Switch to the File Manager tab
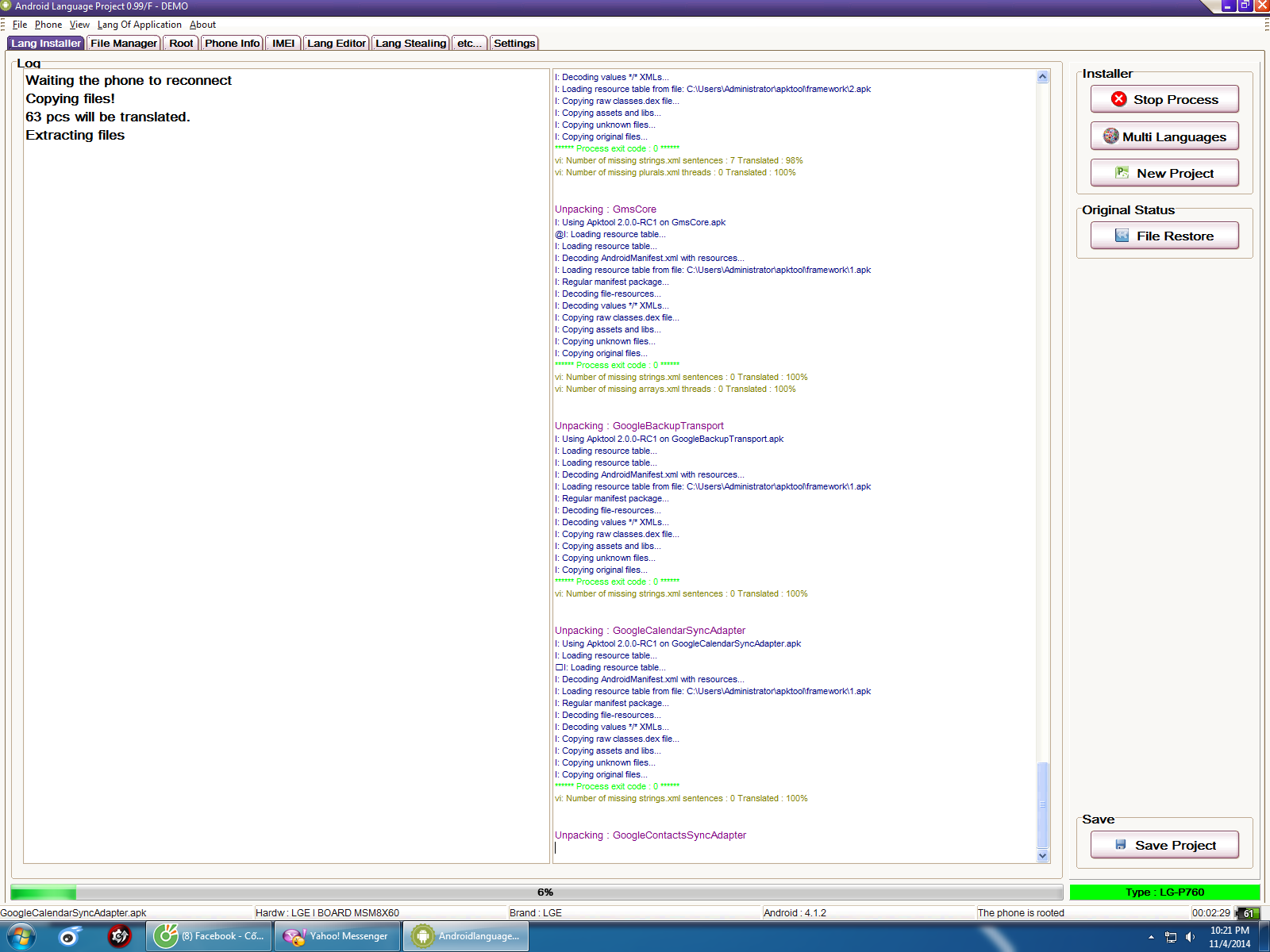Viewport: 1270px width, 952px height. coord(124,43)
